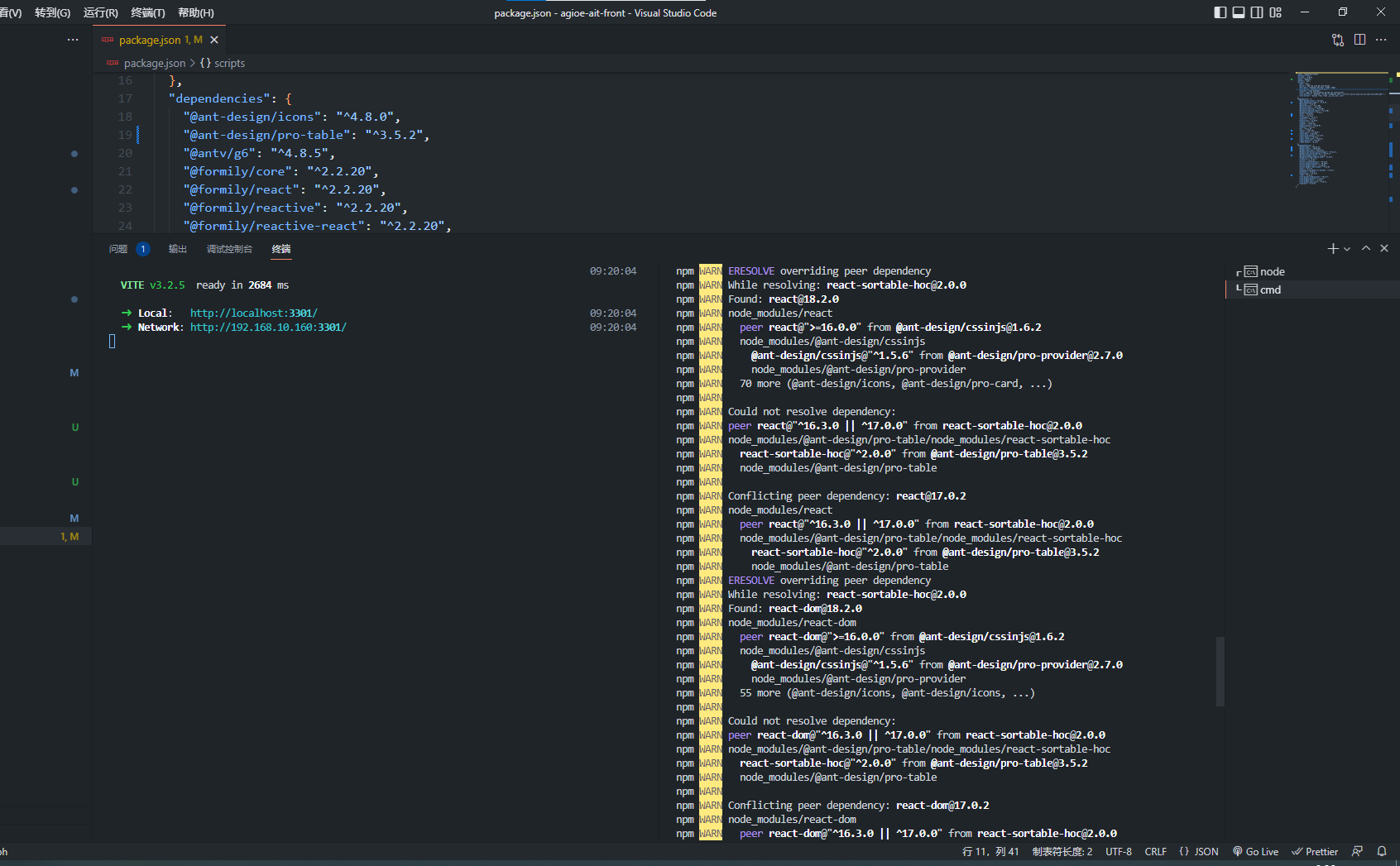
Task: Launch a new terminal with the plus icon
Action: 1332,248
